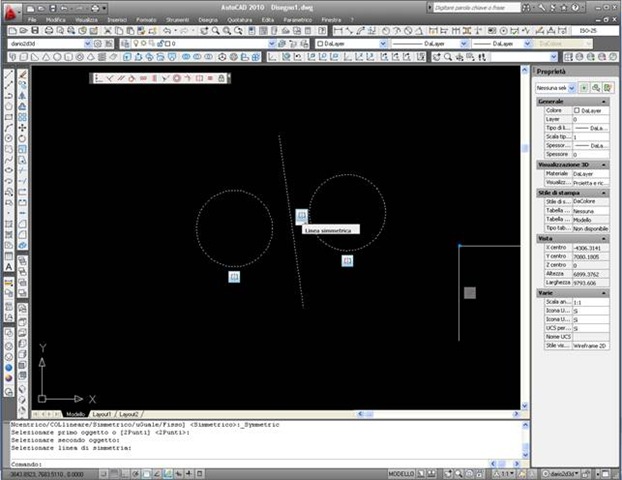Click the Plot printer icon in toolbar
This screenshot has width=622, height=480.
[x=48, y=31]
